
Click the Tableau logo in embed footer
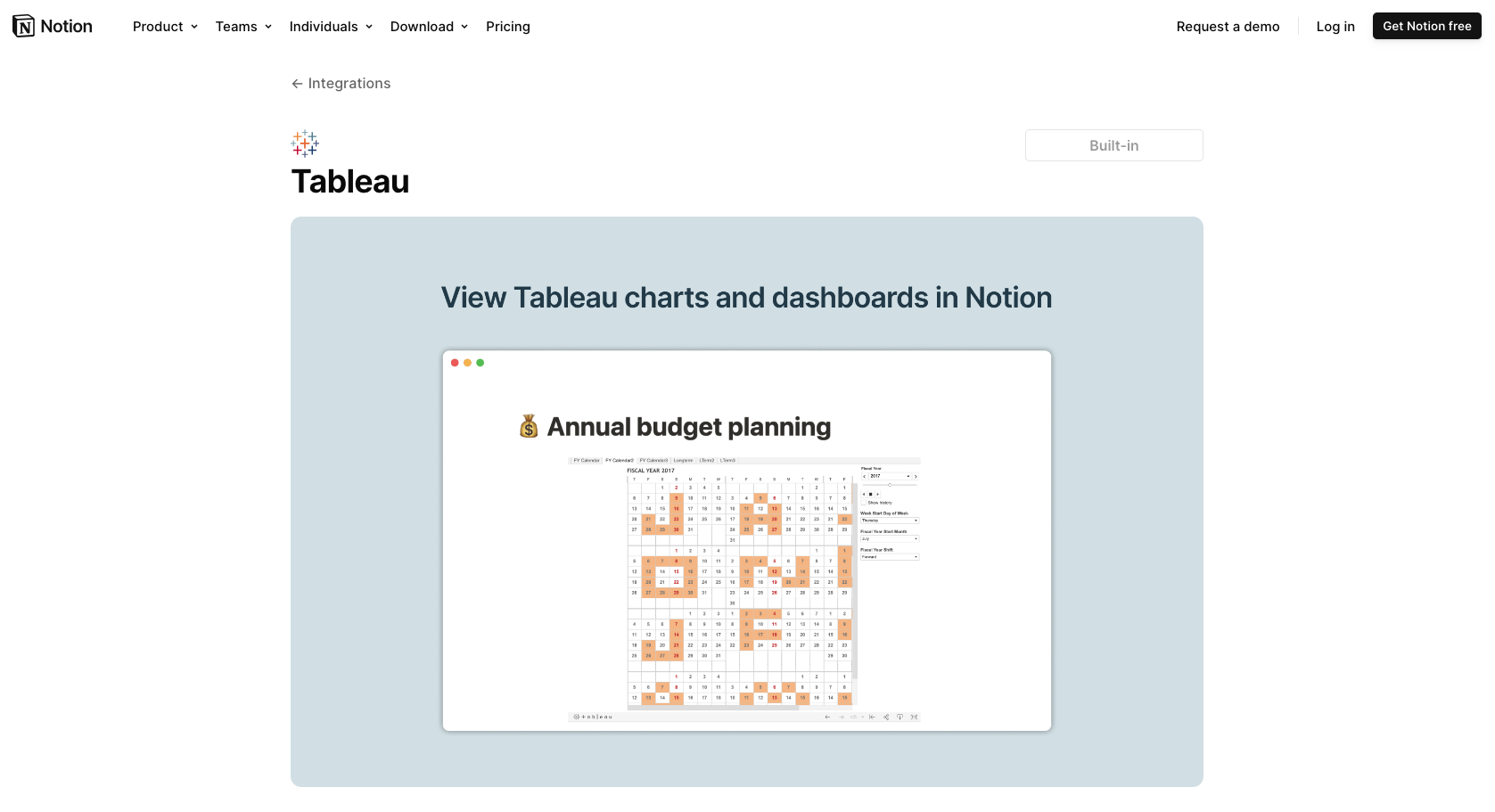[x=593, y=717]
